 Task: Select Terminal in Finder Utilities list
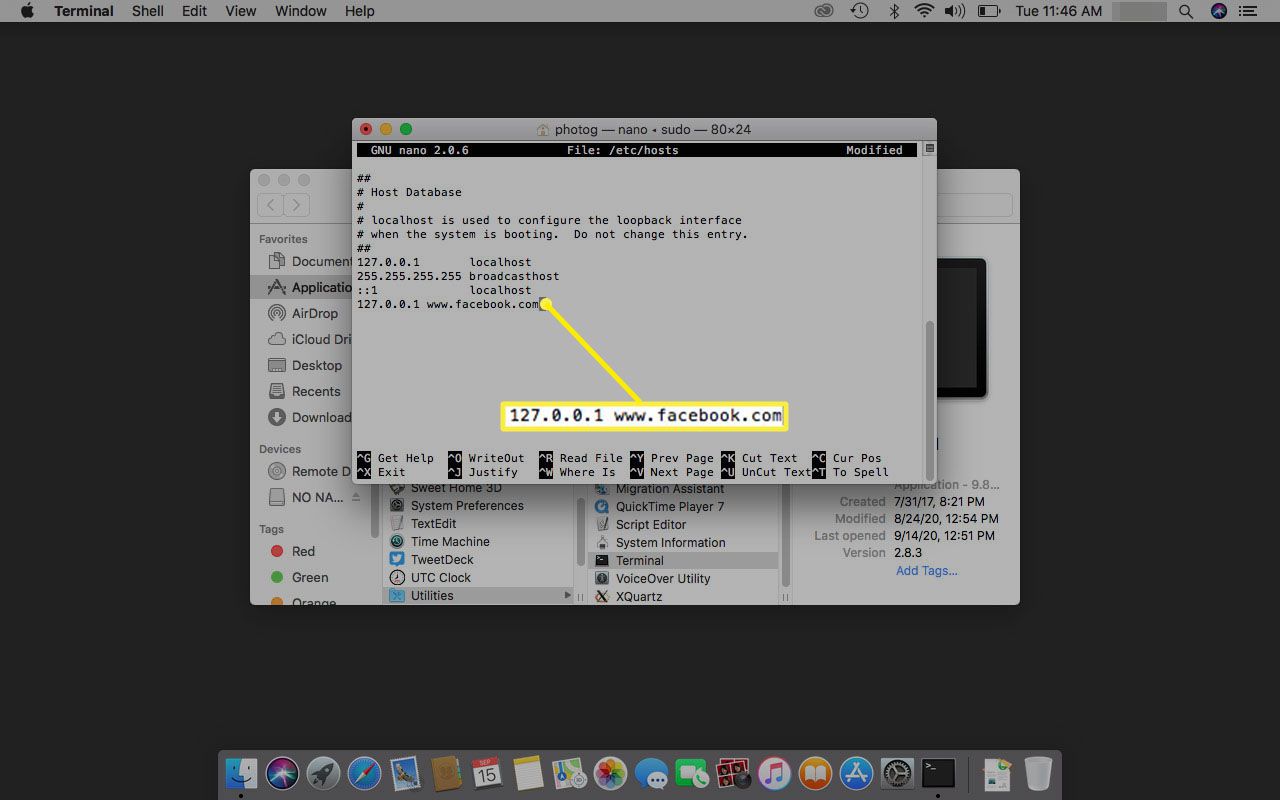pos(683,560)
